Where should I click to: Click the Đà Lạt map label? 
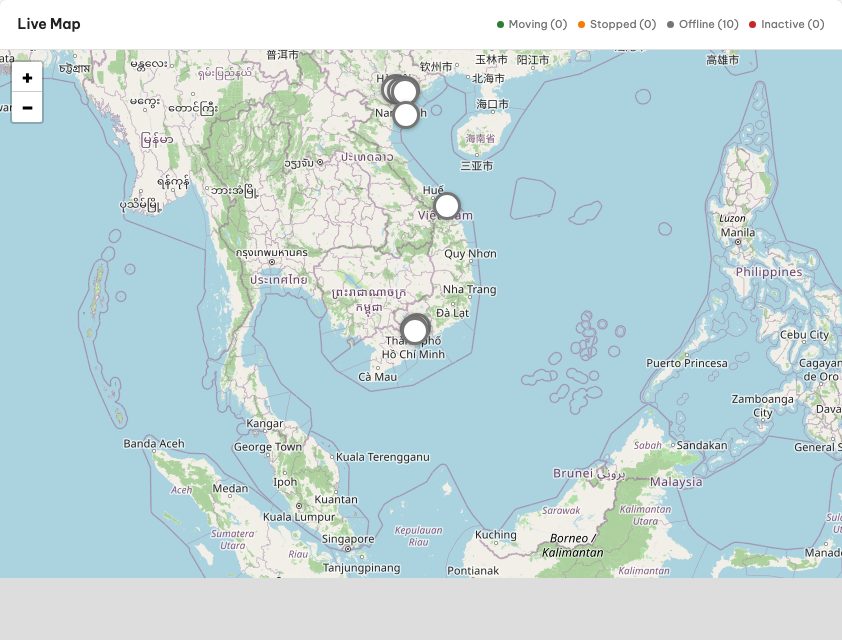(453, 312)
